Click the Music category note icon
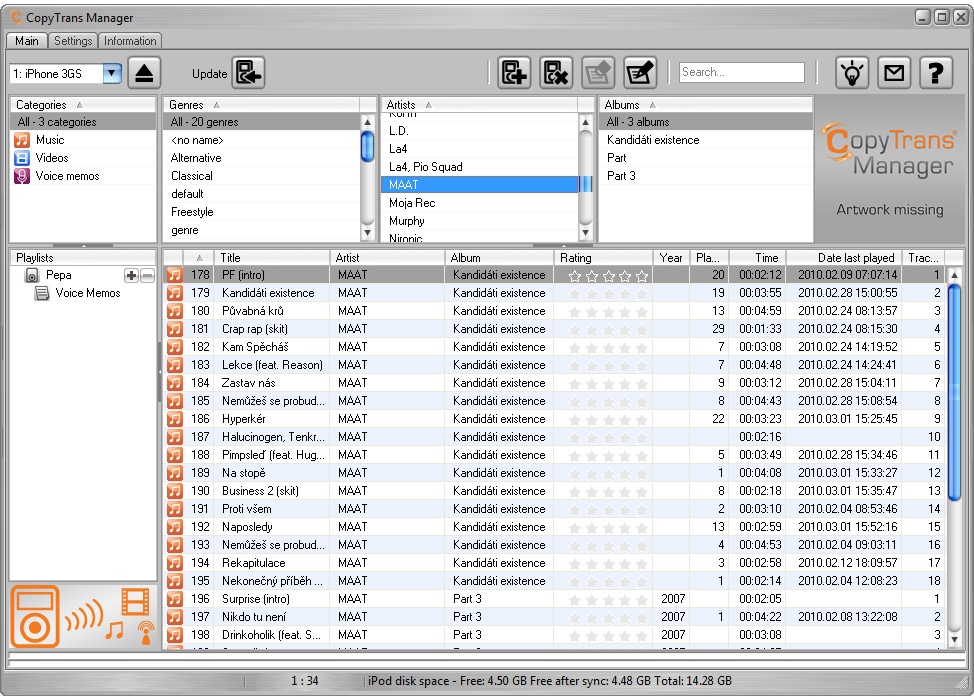 click(x=22, y=140)
